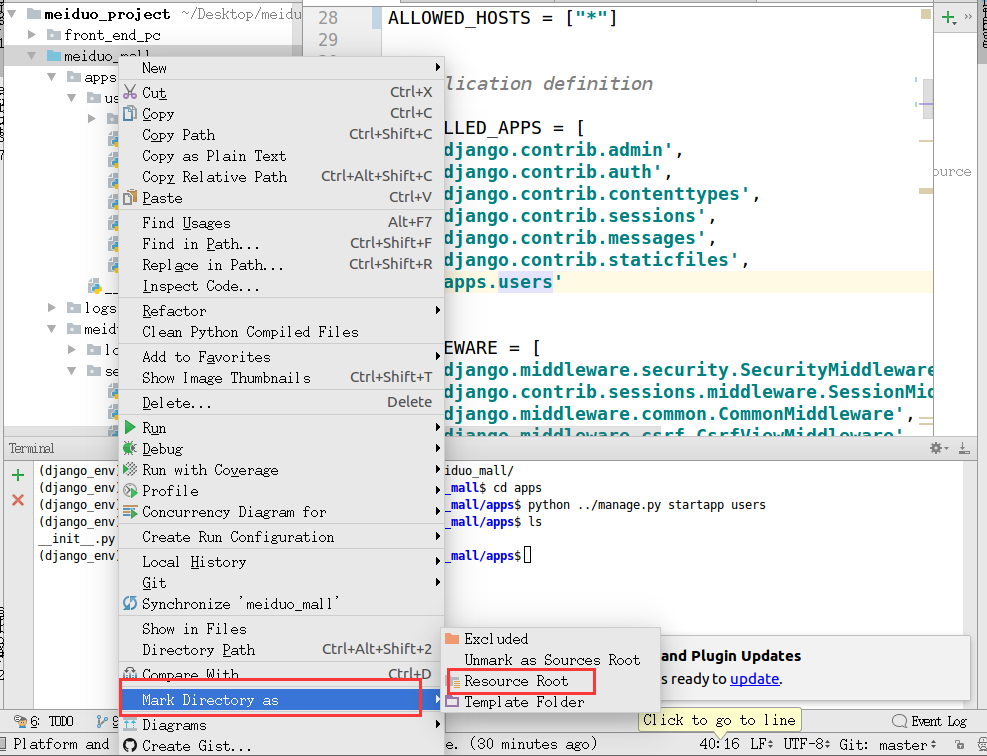Screen dimensions: 987x756
Task: Click the Profile icon
Action: [x=130, y=490]
